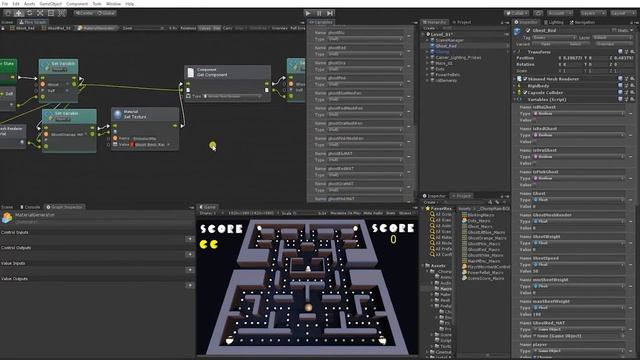Open the Component menu
Viewport: 640px width, 360px height.
coord(77,4)
